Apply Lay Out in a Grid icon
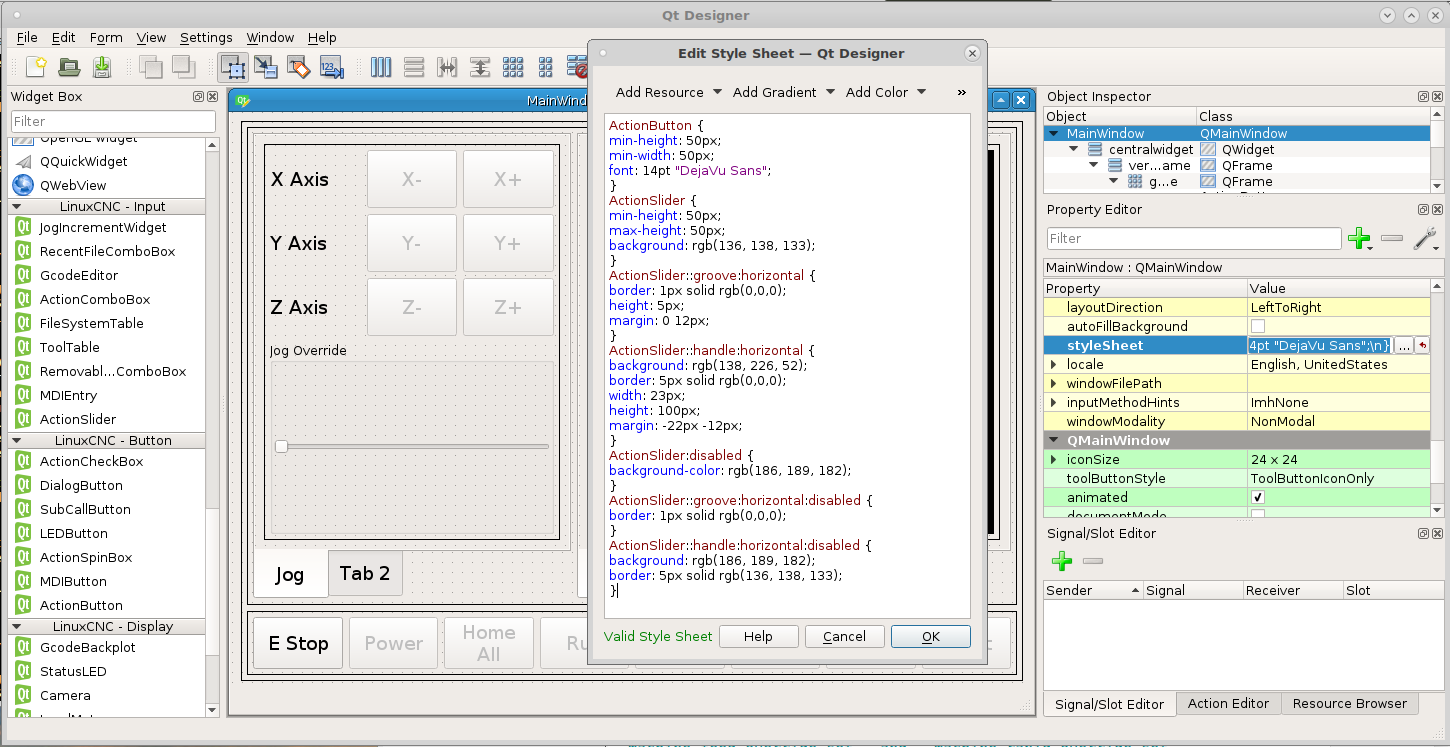 [513, 67]
